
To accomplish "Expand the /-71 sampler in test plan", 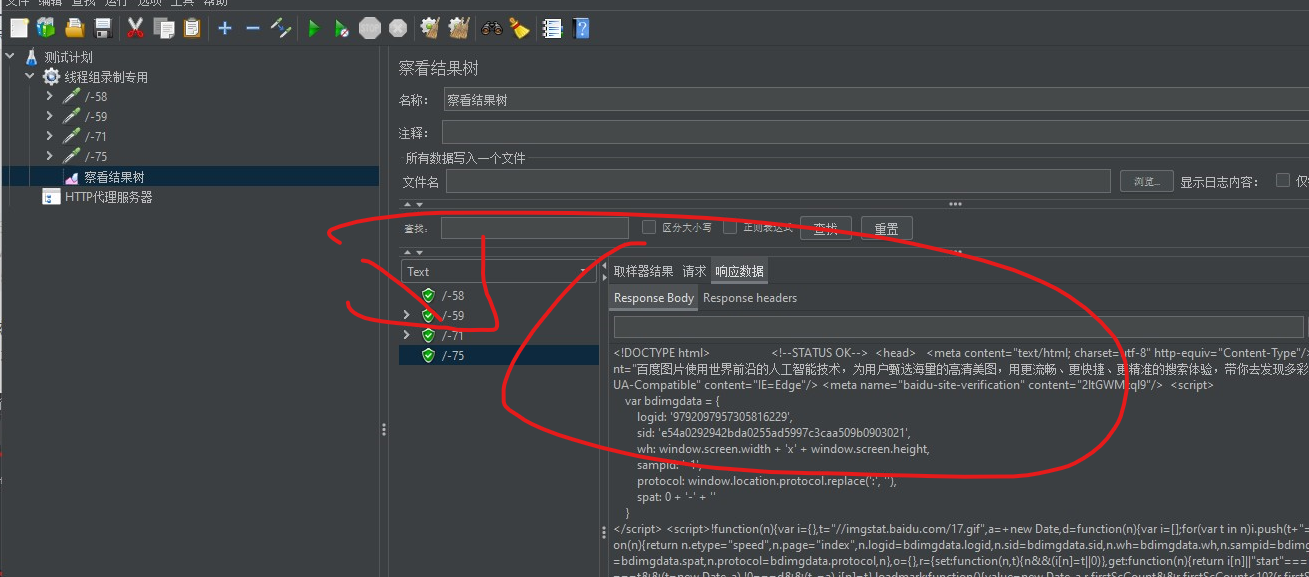I will pos(50,136).
